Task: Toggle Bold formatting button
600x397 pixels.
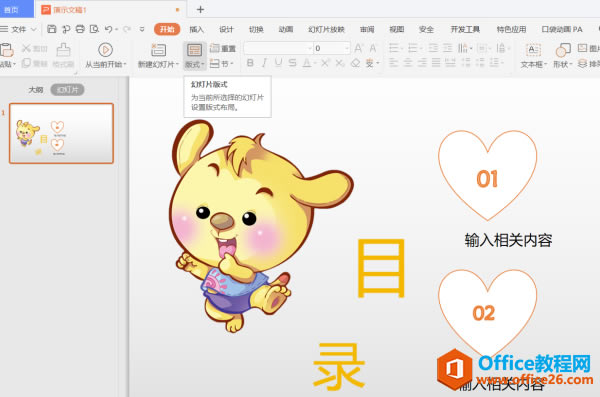Action: click(250, 63)
